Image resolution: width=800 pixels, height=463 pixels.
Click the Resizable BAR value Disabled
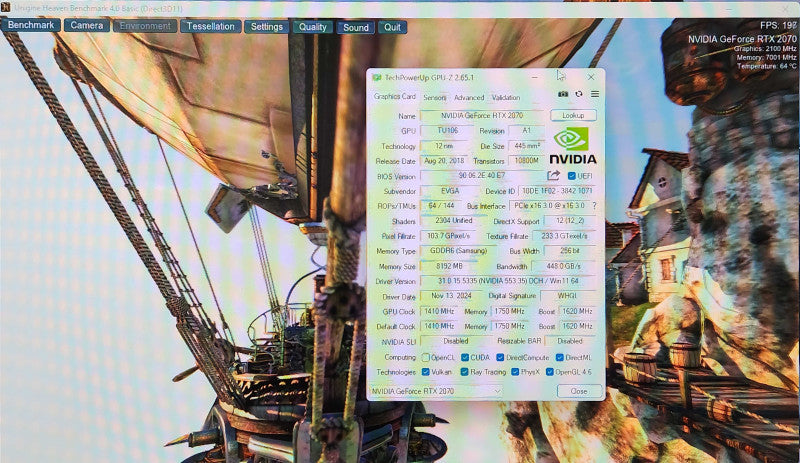tap(570, 341)
